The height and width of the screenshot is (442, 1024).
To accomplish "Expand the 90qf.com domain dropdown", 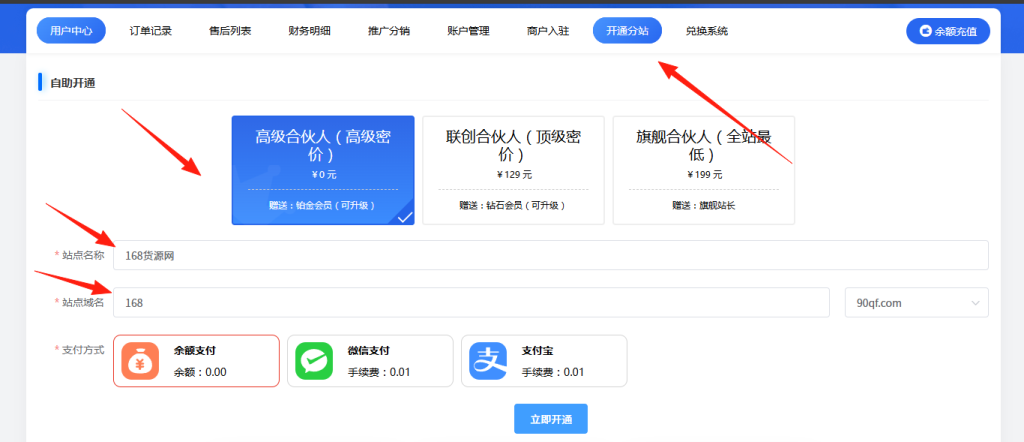I will [x=916, y=302].
